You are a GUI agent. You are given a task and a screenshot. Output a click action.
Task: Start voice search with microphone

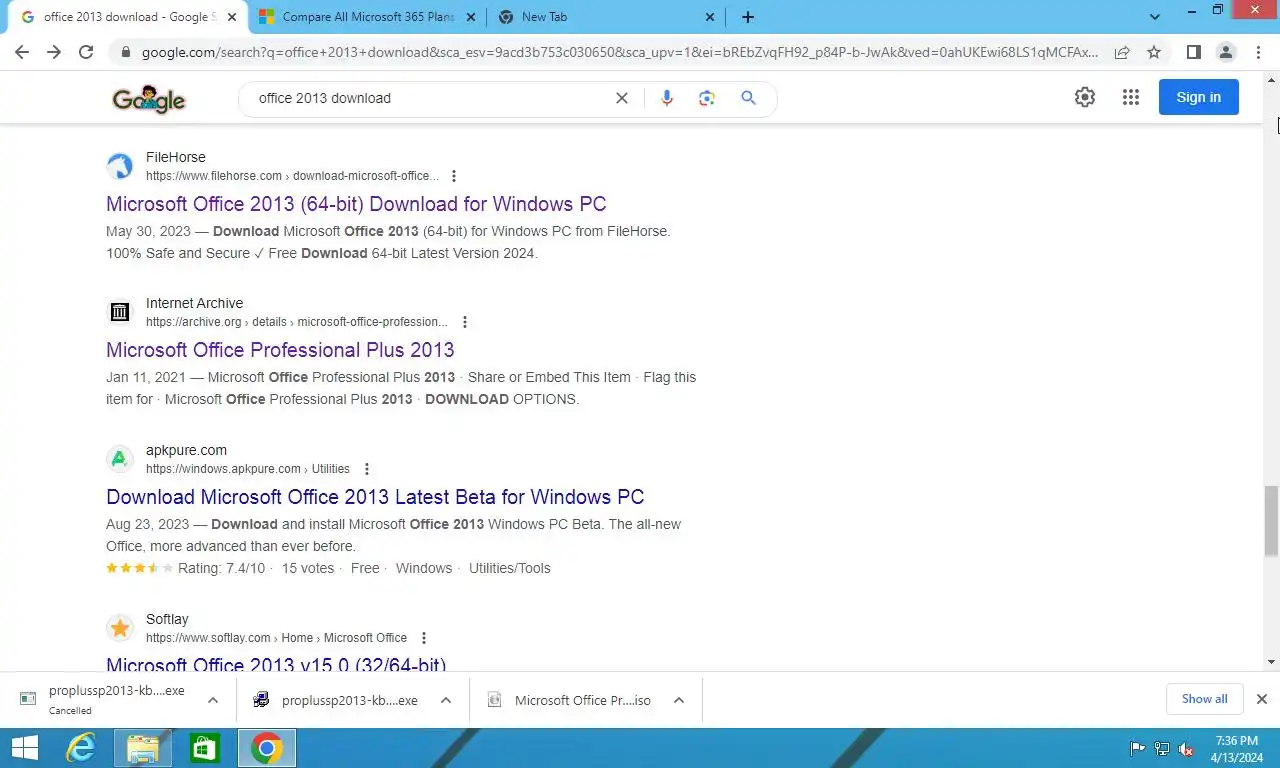coord(667,98)
